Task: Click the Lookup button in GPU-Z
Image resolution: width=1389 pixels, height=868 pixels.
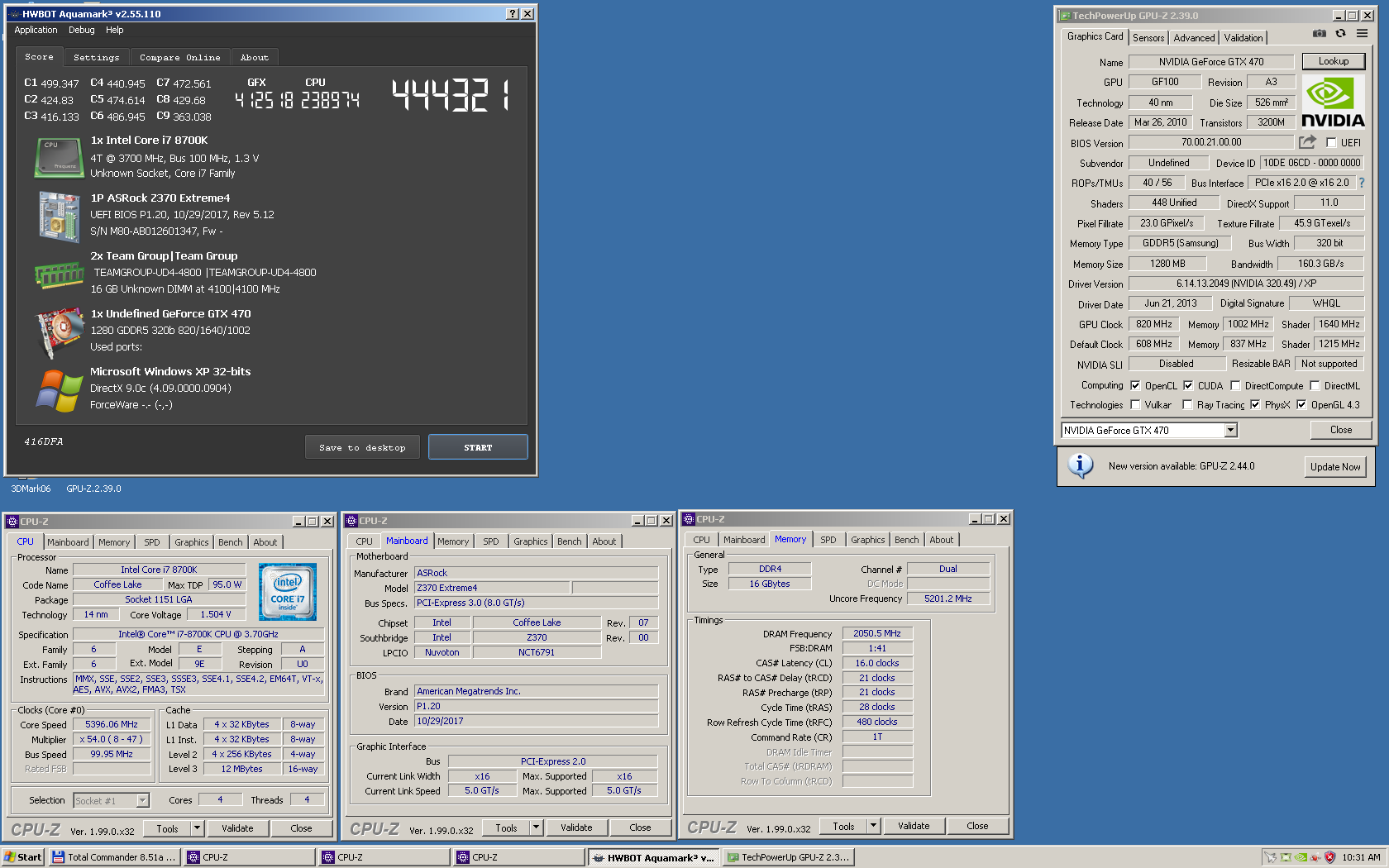Action: coord(1333,61)
